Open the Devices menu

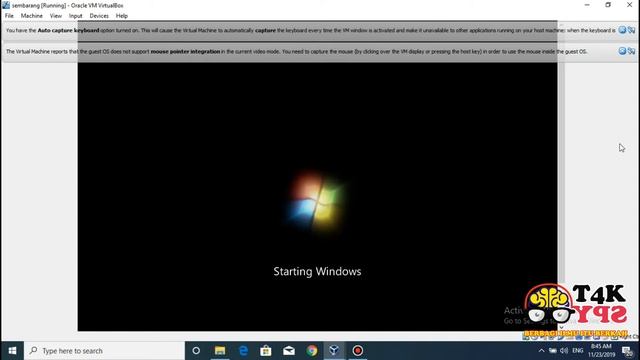pos(99,16)
